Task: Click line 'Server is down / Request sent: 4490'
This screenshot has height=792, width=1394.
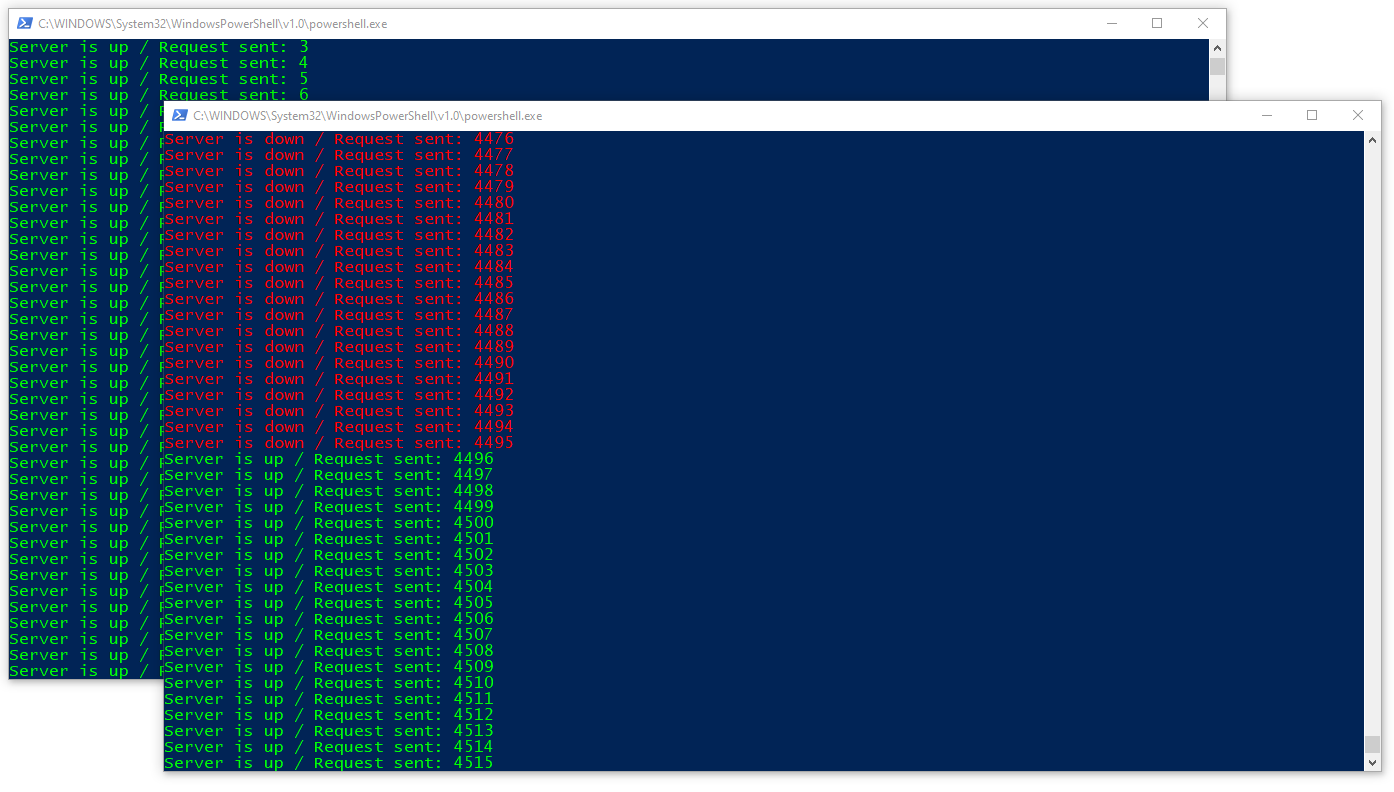Action: click(339, 363)
